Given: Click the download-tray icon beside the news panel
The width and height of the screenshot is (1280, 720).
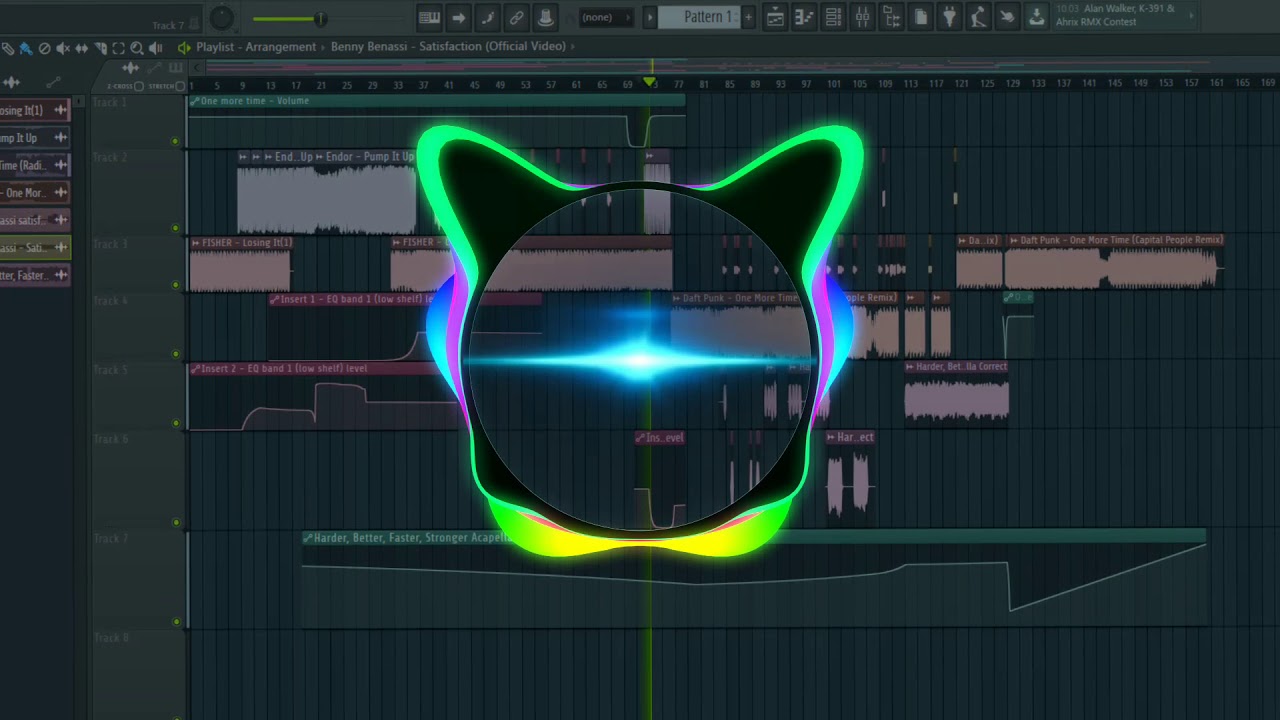Looking at the screenshot, I should click(x=1037, y=17).
